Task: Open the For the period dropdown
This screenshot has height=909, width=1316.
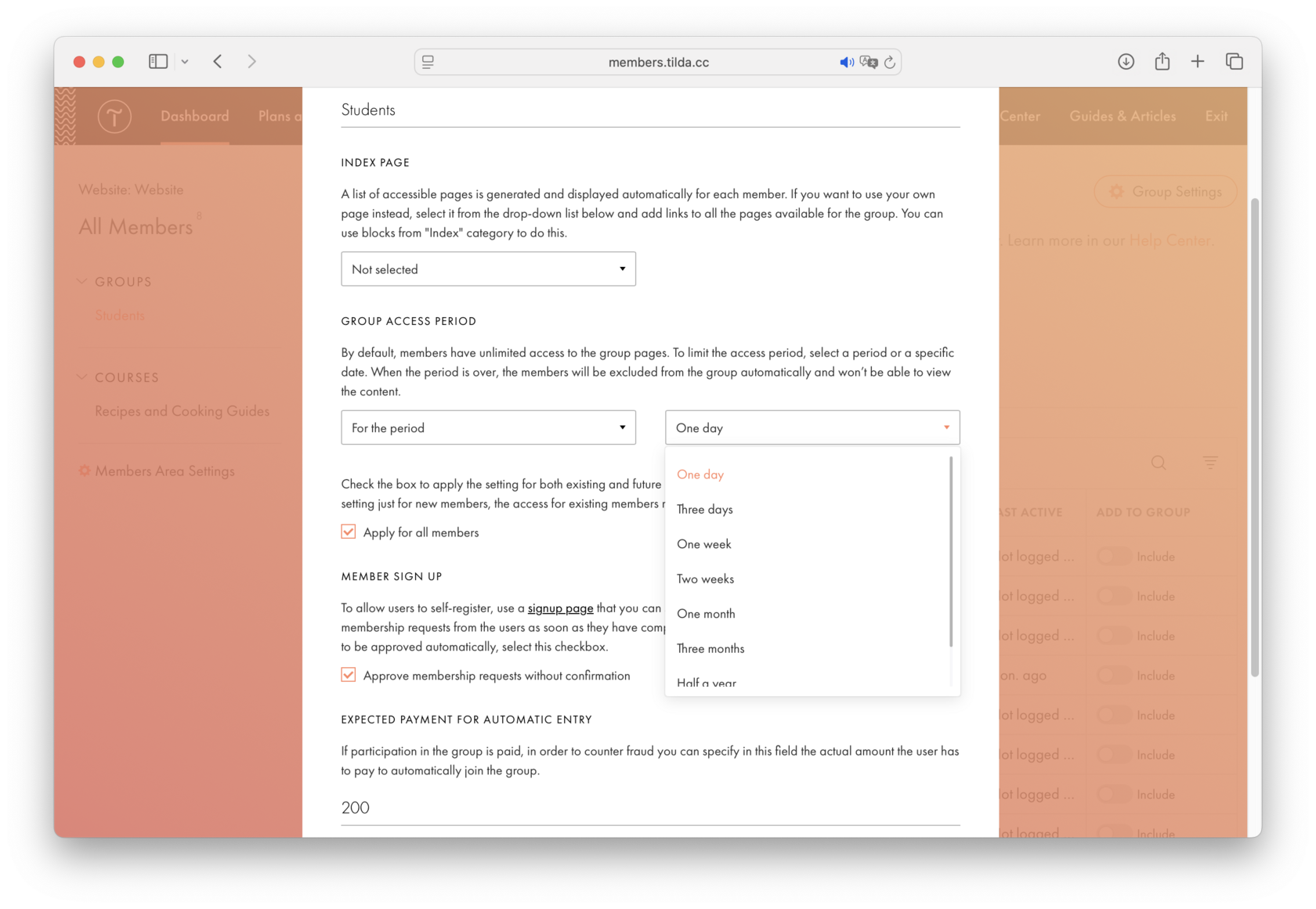Action: point(488,427)
